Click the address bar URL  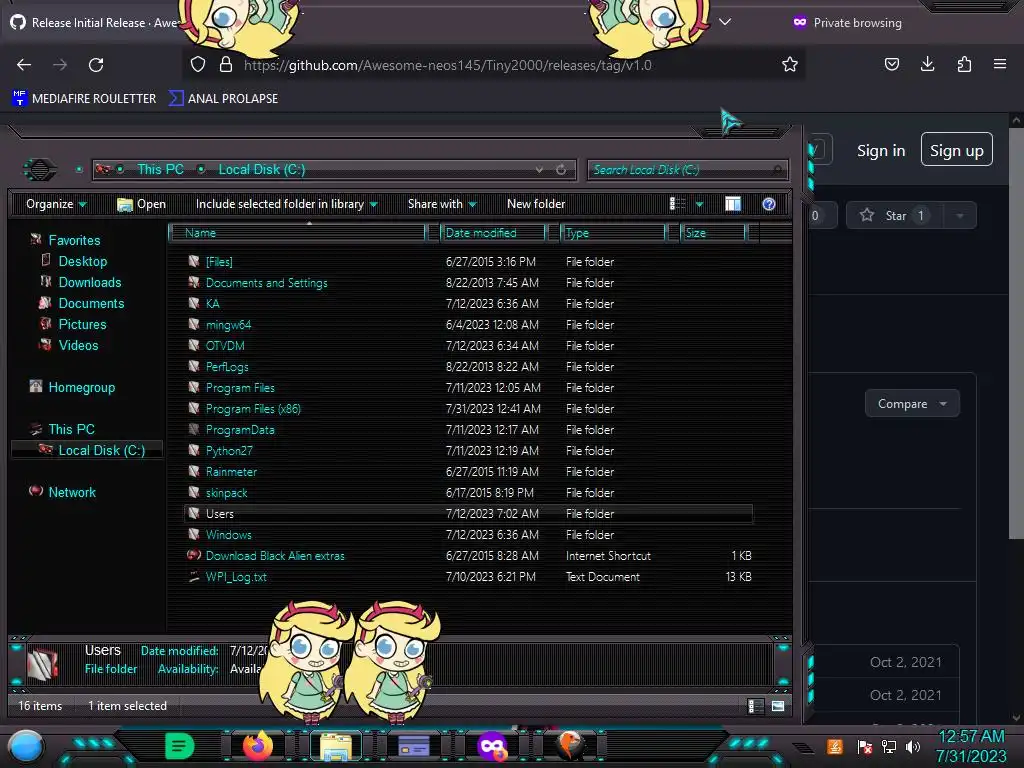447,65
